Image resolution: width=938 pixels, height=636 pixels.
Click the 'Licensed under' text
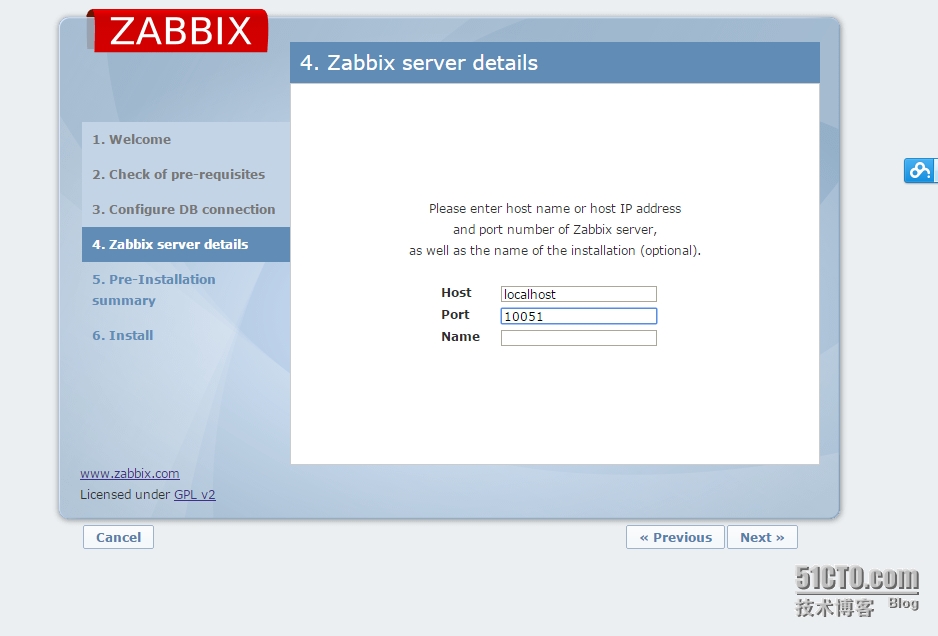pyautogui.click(x=126, y=495)
